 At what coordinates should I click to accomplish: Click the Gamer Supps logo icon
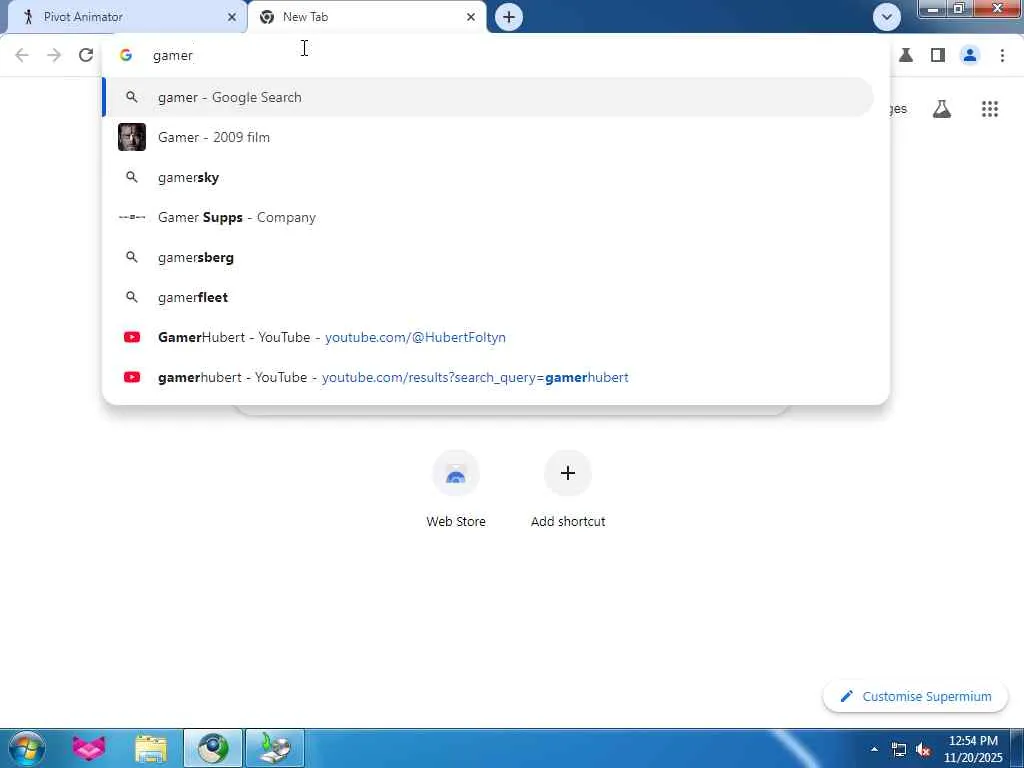[132, 217]
